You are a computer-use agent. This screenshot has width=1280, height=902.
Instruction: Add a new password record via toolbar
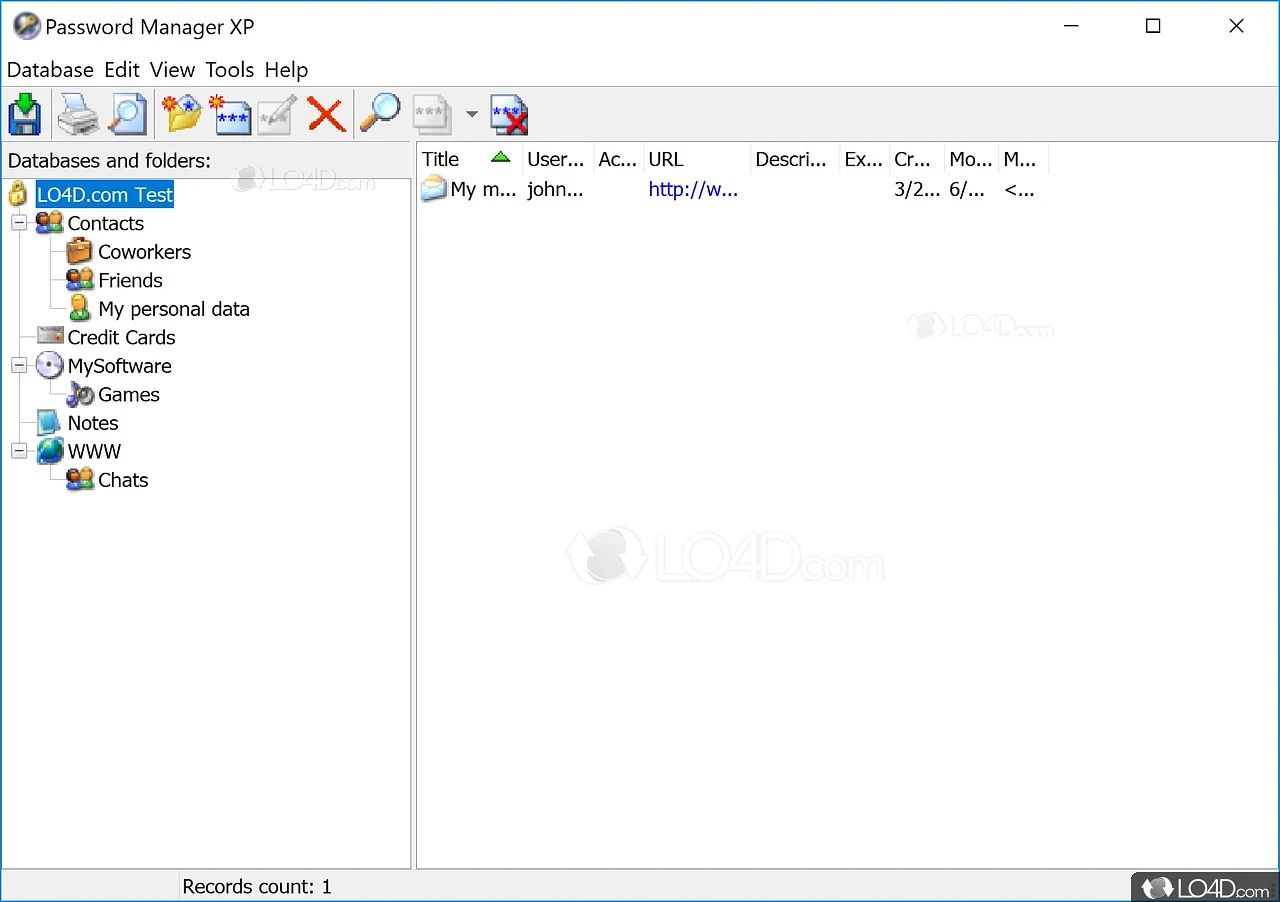pos(230,114)
